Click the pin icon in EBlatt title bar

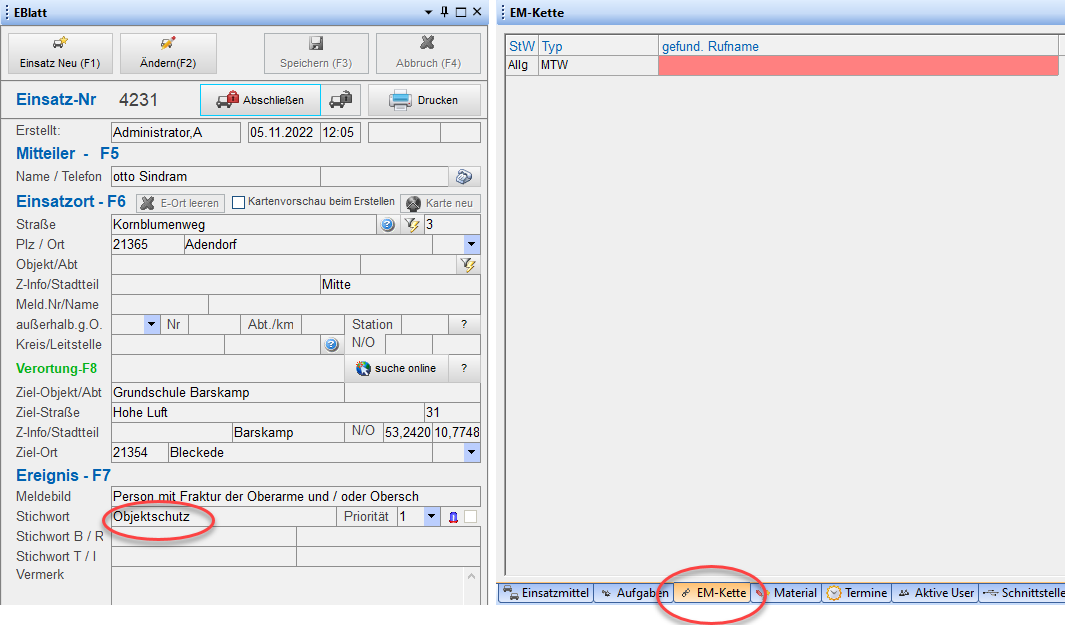pos(444,12)
